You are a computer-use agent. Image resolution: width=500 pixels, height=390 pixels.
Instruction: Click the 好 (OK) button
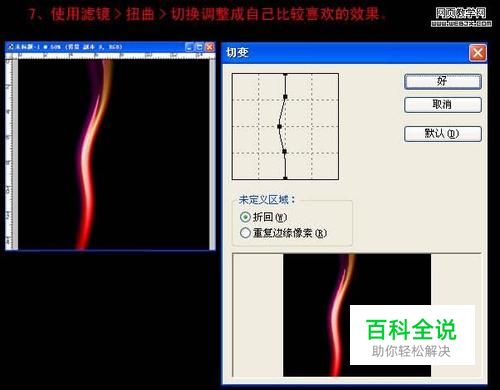[443, 82]
